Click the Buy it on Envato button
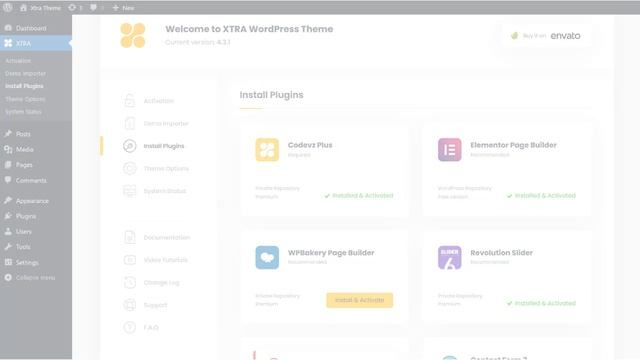Screen dimensions: 640x360 [546, 36]
